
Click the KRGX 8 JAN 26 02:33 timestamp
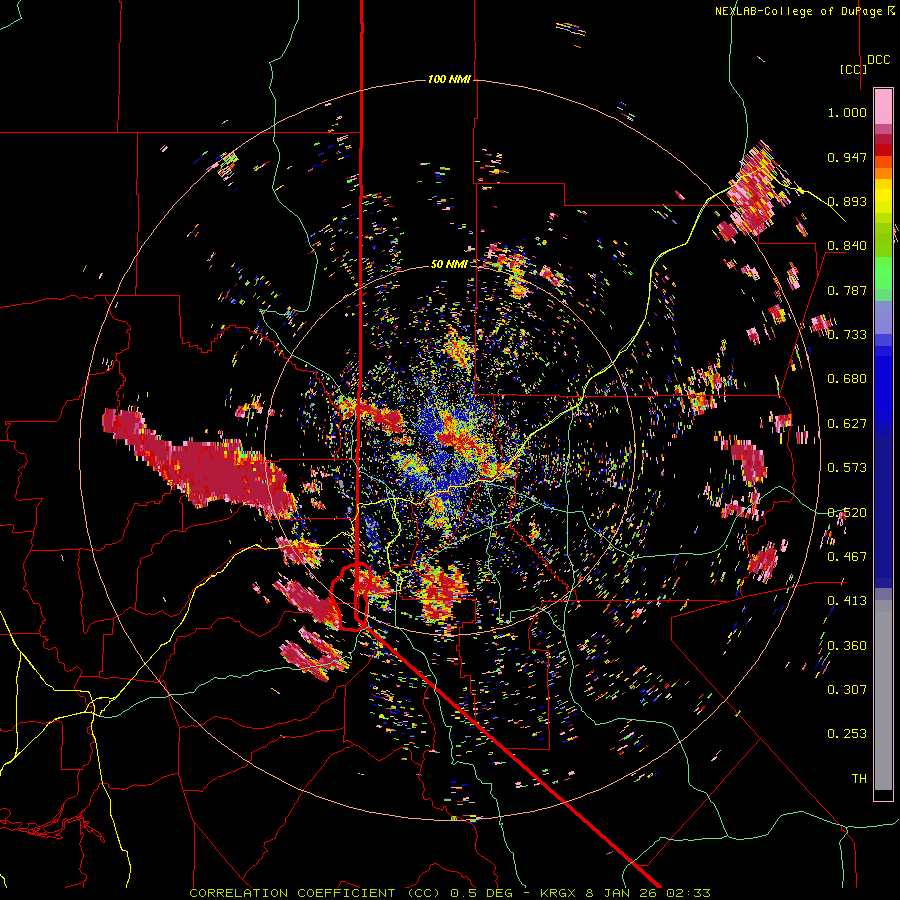tap(626, 893)
